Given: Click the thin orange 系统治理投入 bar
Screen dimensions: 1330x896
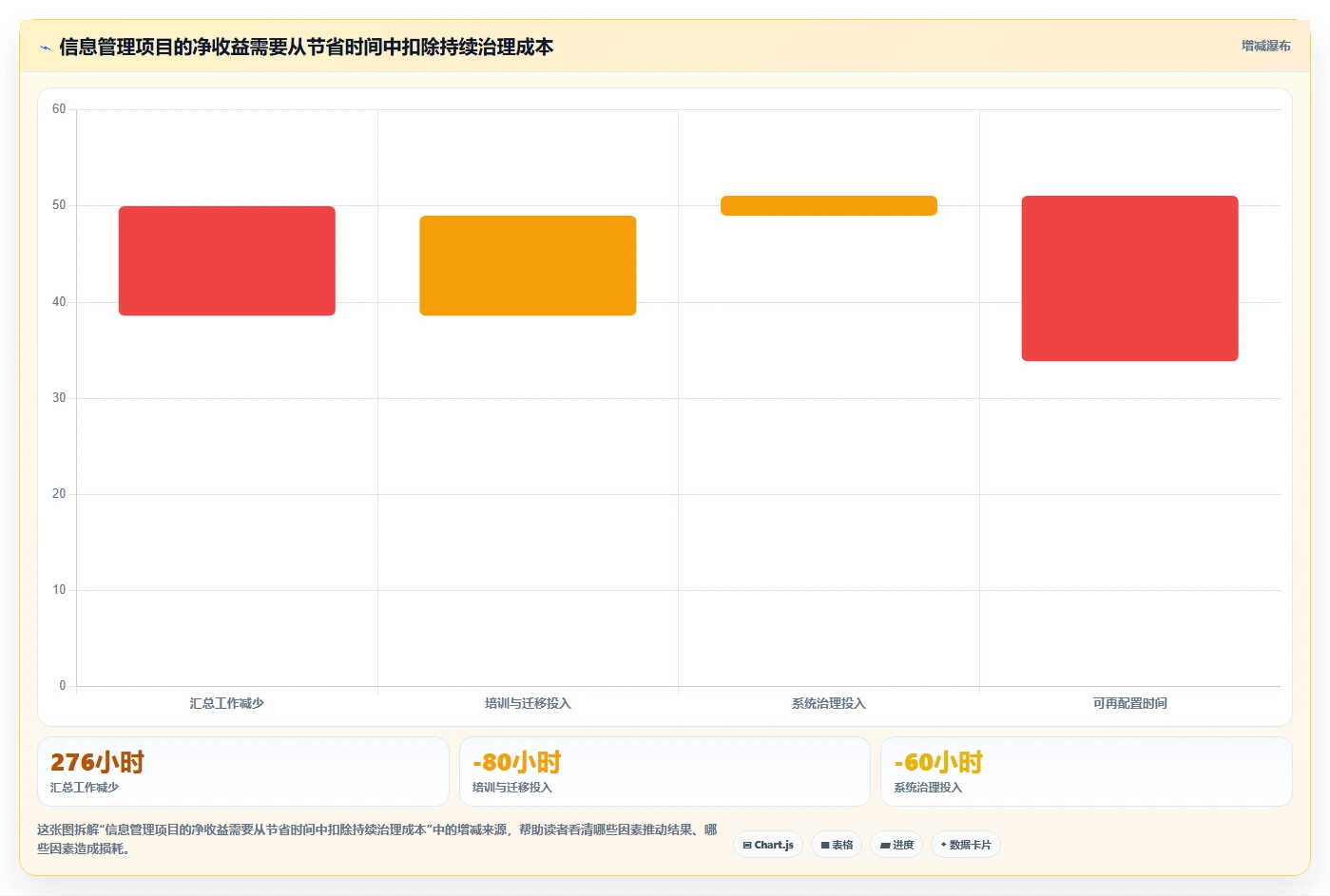Looking at the screenshot, I should click(x=829, y=205).
